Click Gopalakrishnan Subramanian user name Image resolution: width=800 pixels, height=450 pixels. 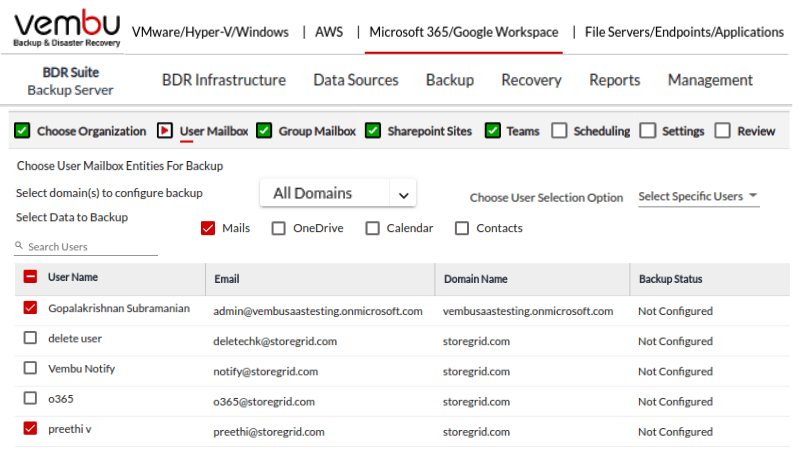(x=119, y=308)
